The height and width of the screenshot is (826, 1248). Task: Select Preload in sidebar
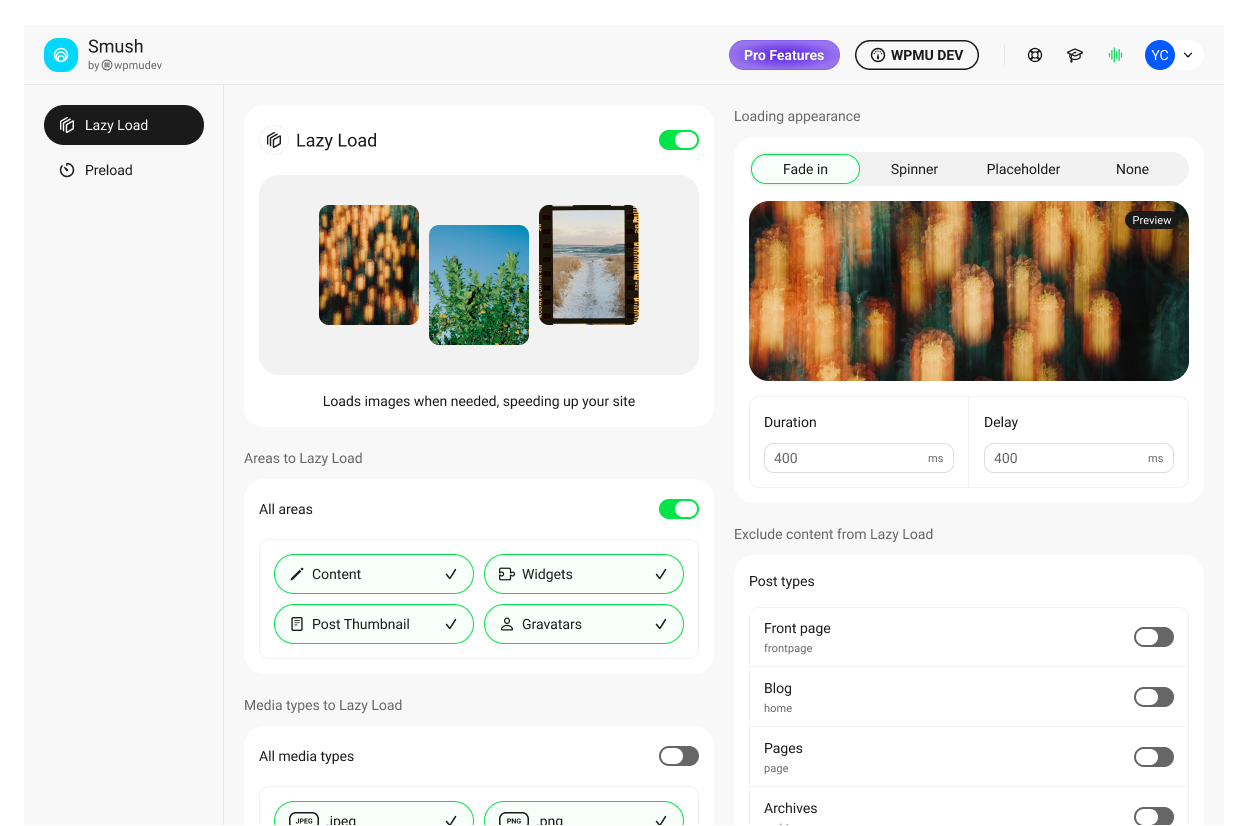(x=124, y=170)
